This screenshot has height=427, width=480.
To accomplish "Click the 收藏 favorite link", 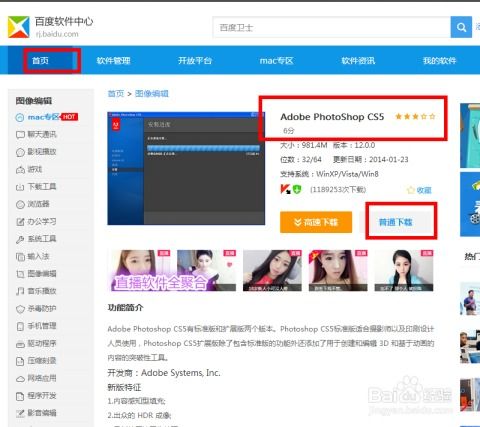I will [x=424, y=190].
